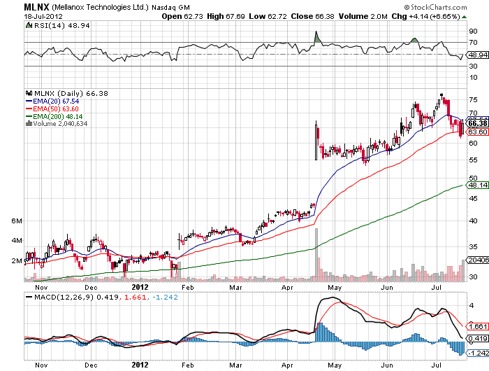The width and height of the screenshot is (489, 371).
Task: Click the candlestick icon before MLNX (Daily)
Action: pyautogui.click(x=29, y=93)
